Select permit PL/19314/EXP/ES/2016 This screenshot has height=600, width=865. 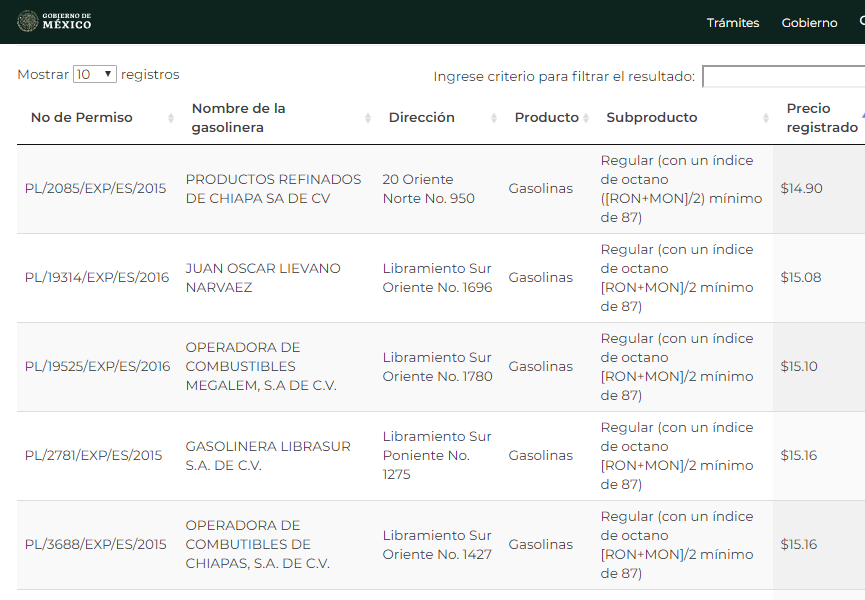tap(97, 277)
